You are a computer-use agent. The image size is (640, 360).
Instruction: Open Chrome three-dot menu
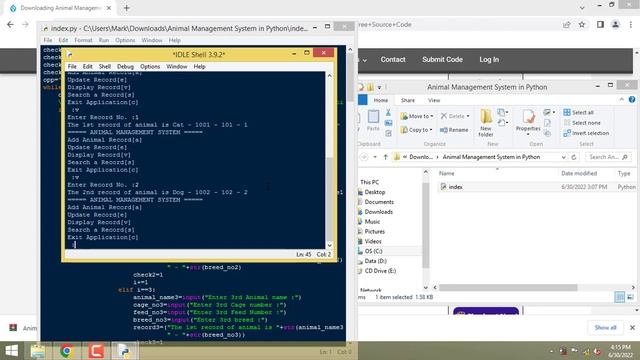(631, 25)
